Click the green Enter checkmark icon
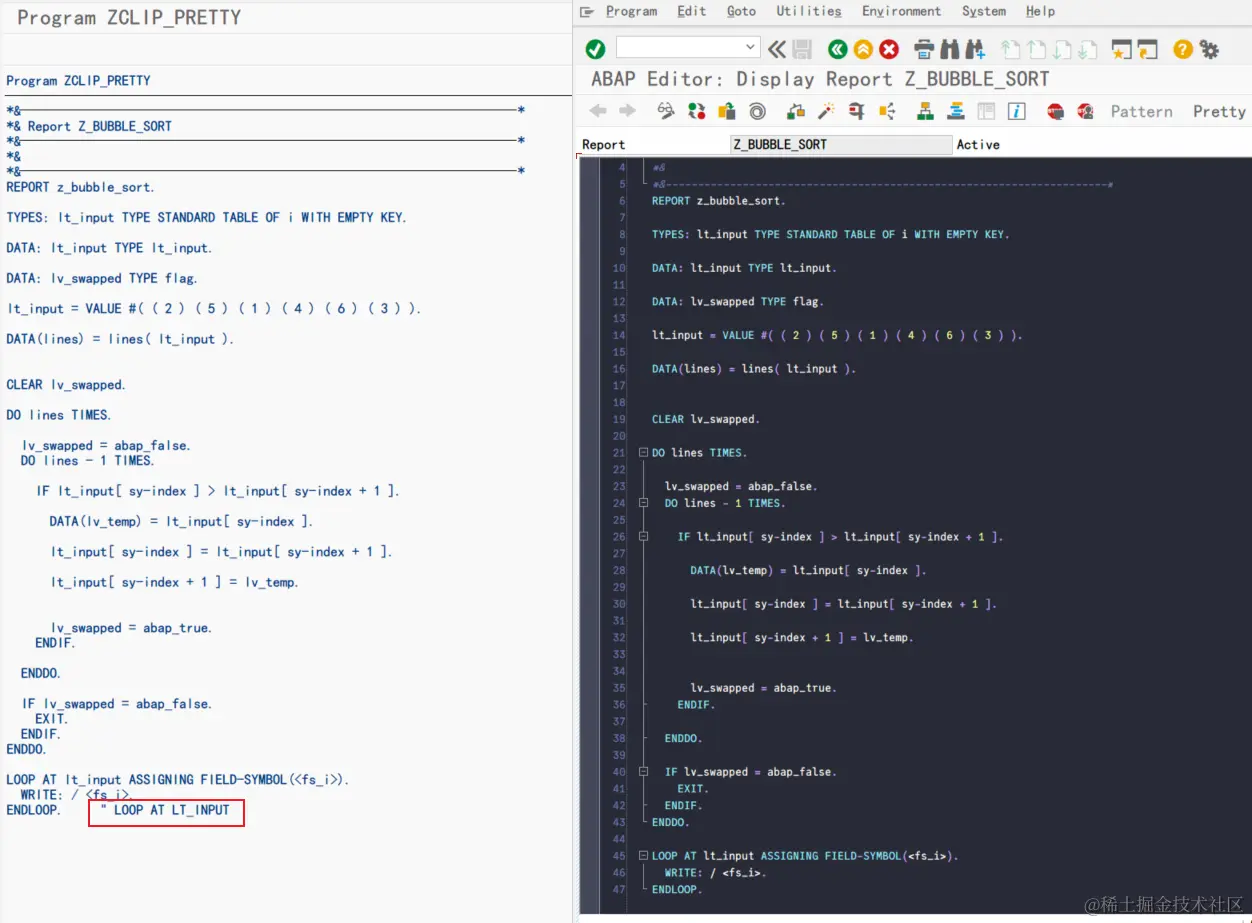 tap(595, 49)
